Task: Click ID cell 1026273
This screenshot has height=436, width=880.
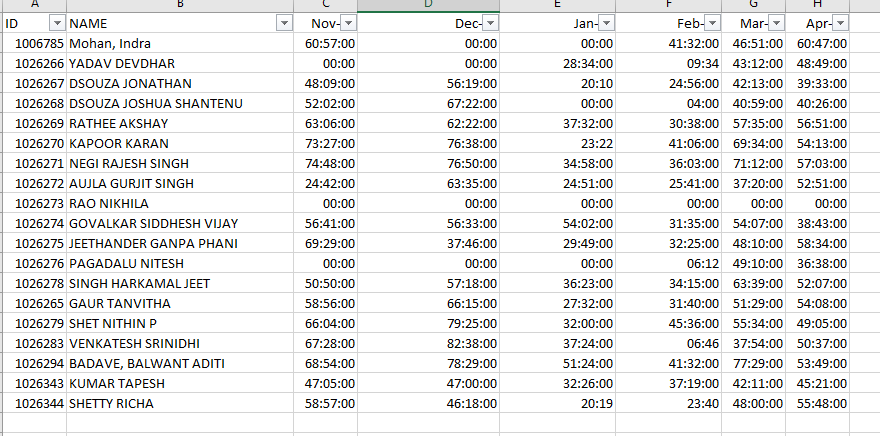Action: point(34,204)
